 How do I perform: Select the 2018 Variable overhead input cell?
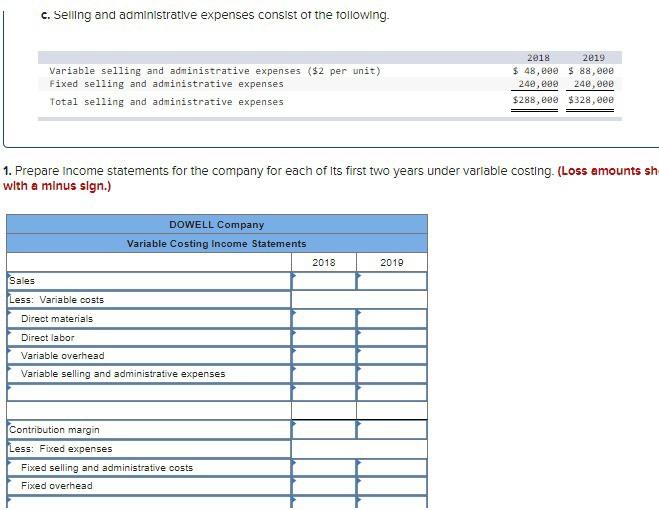click(324, 356)
